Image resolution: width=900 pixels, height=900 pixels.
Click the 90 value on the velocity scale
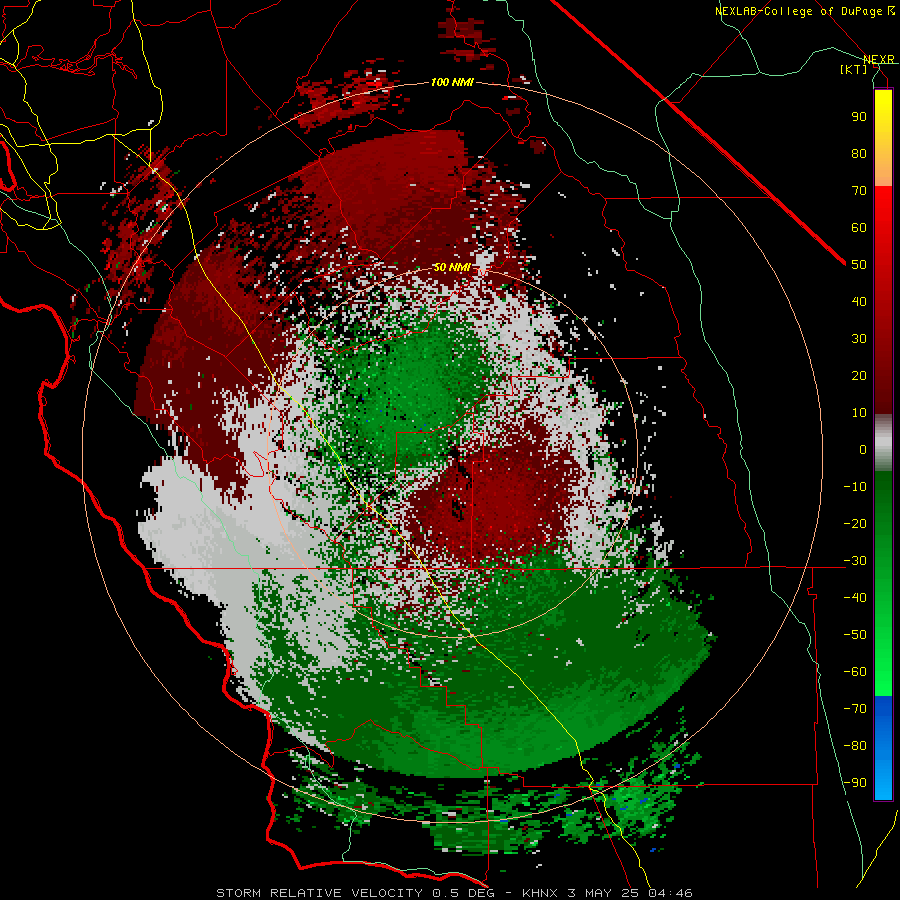click(859, 117)
